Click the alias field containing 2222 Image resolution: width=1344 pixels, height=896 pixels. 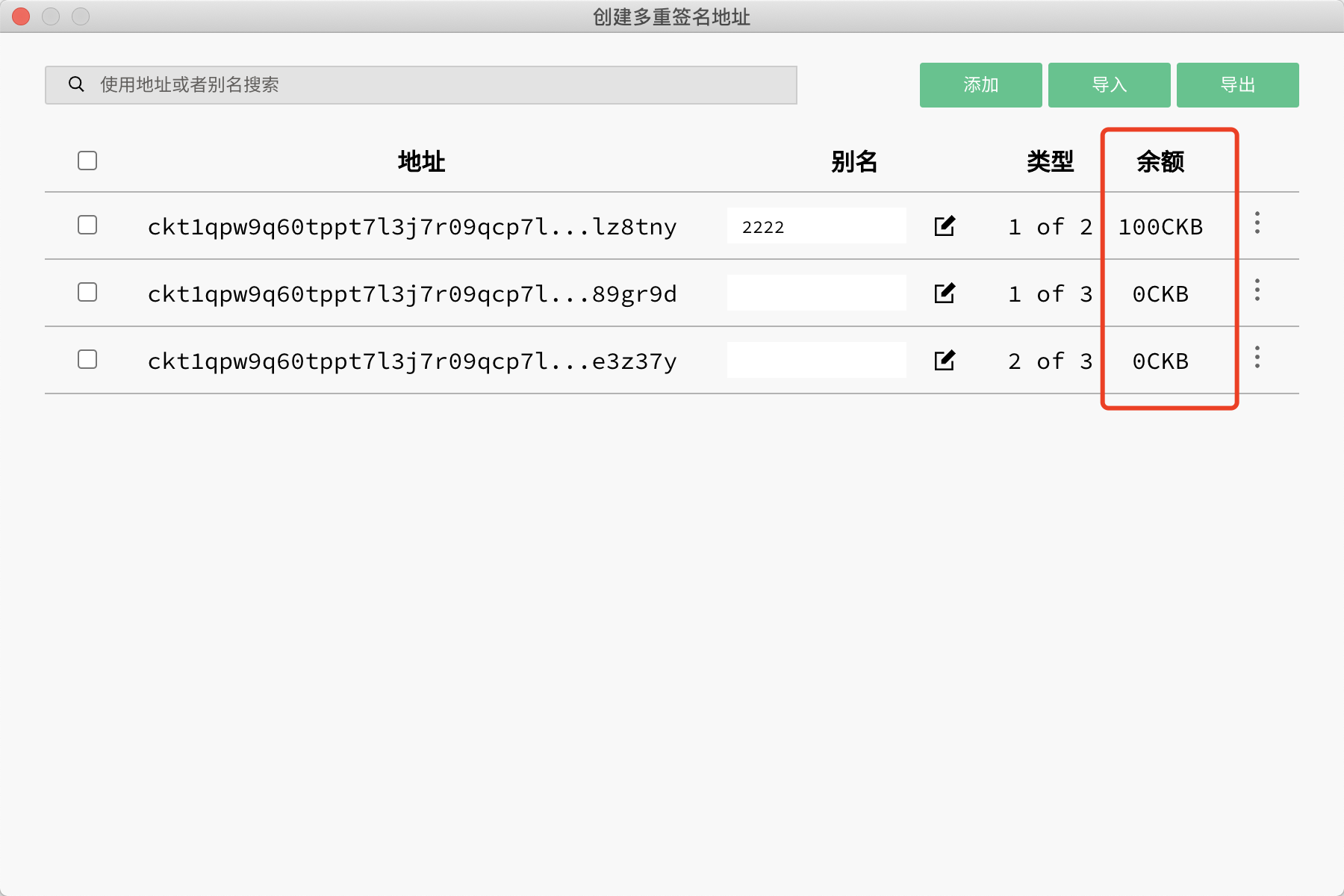click(x=817, y=225)
